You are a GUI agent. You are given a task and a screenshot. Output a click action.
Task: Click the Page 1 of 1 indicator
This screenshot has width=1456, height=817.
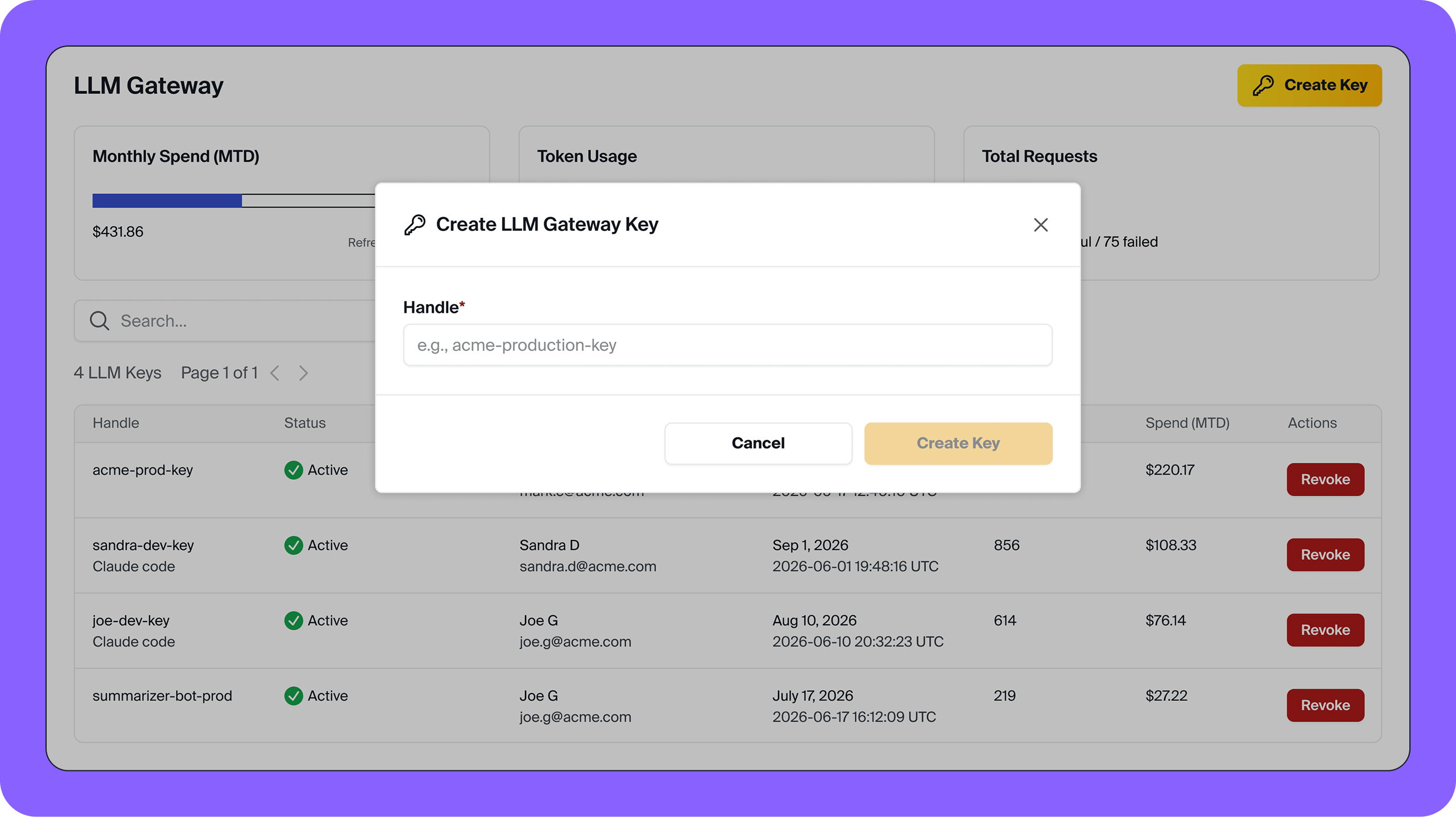(x=220, y=373)
